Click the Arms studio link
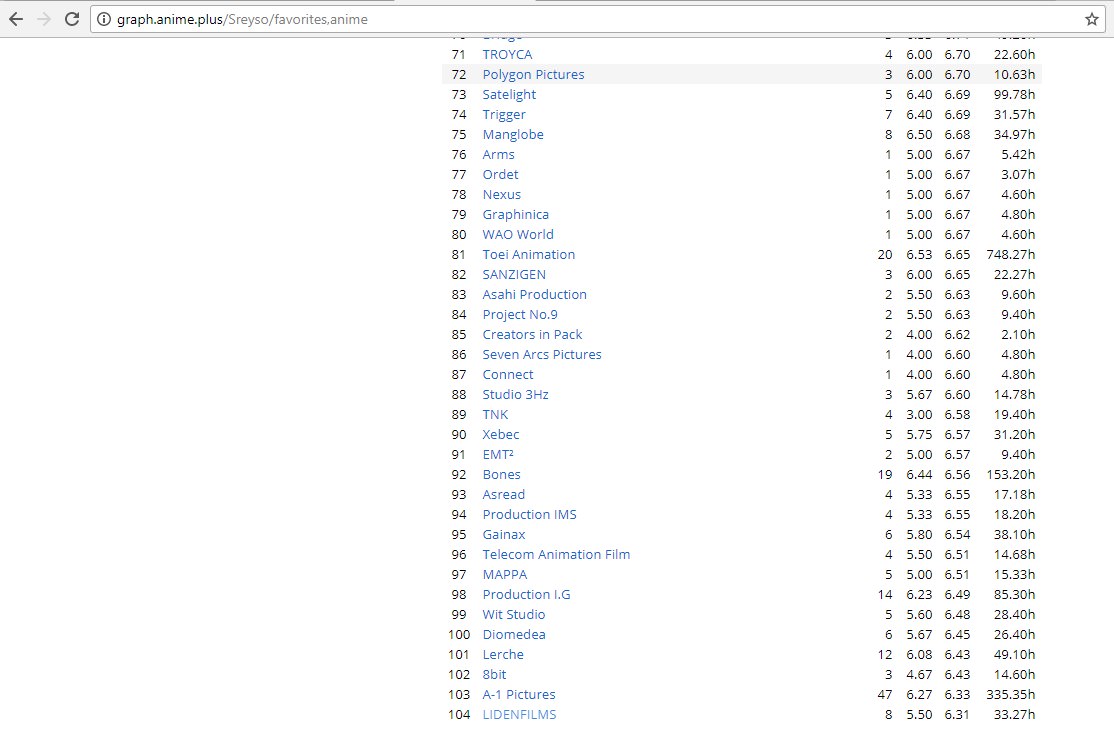Viewport: 1114px width, 740px height. point(498,154)
